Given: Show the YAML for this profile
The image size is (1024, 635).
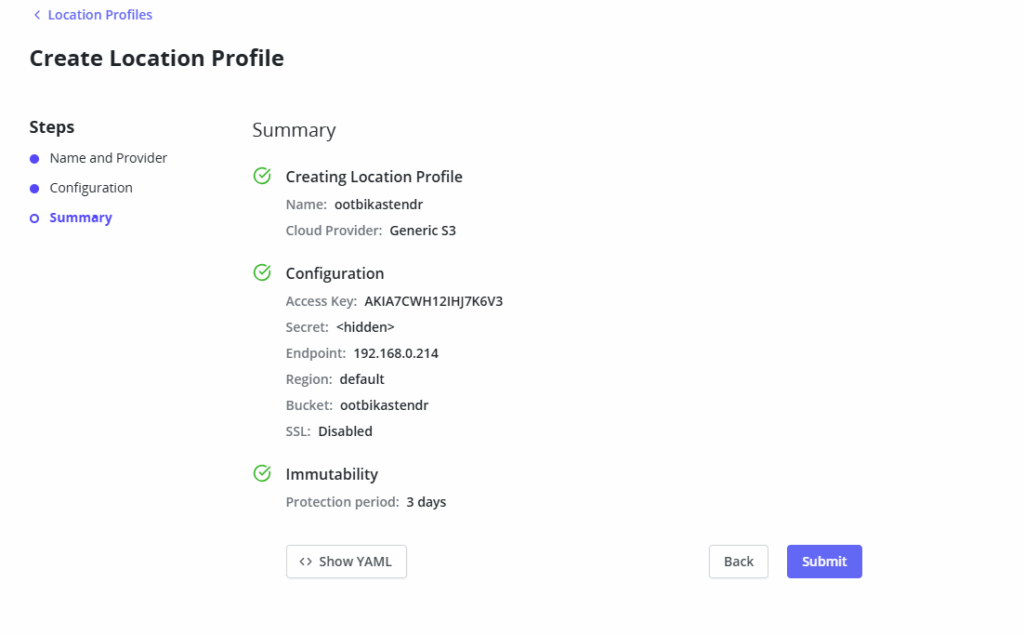Looking at the screenshot, I should click(x=346, y=561).
